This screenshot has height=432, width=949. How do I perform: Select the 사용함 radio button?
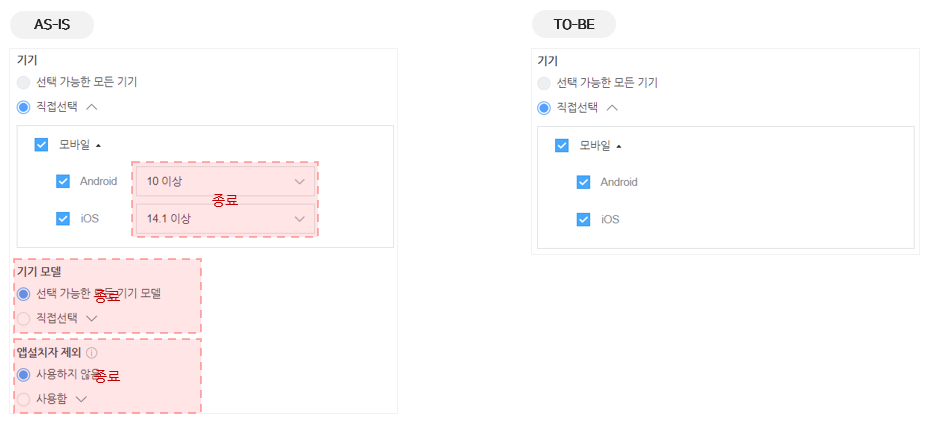24,399
